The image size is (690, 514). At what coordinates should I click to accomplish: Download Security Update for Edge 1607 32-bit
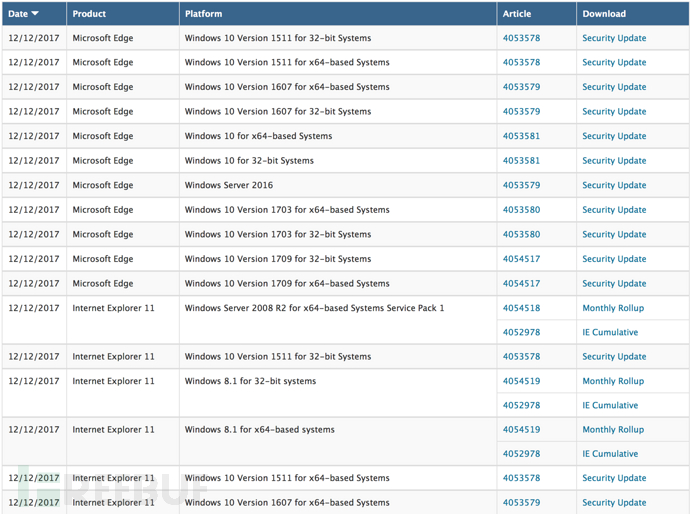click(x=614, y=111)
